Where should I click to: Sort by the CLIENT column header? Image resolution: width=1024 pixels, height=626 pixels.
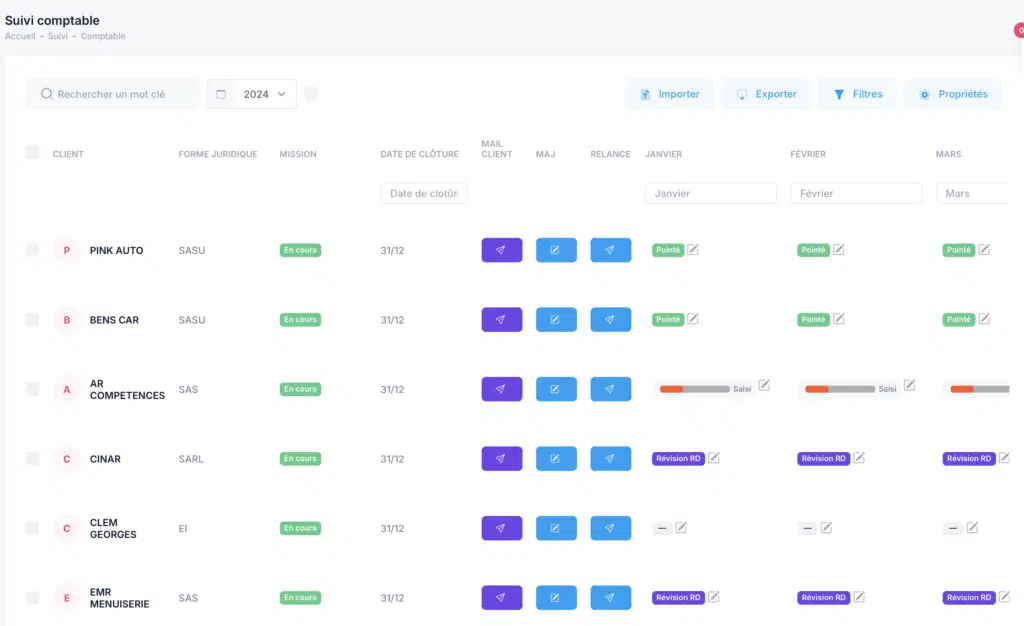[68, 154]
